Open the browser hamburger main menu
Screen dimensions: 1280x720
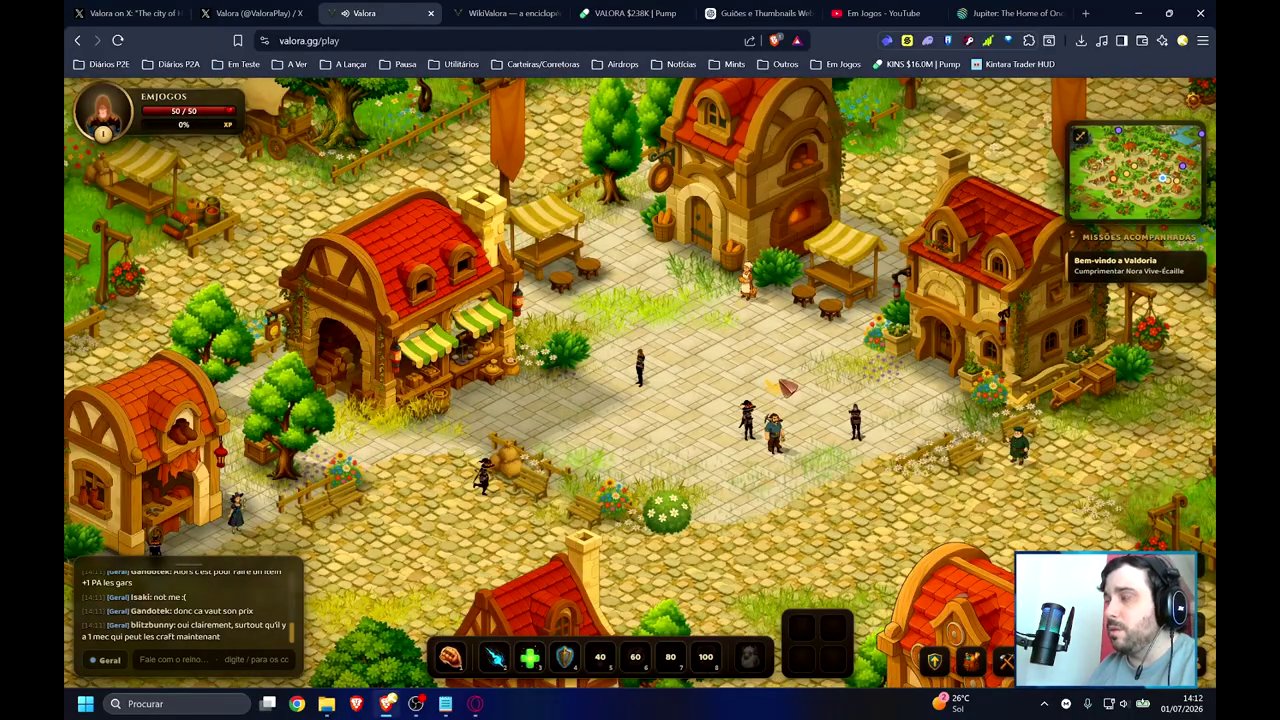1203,41
